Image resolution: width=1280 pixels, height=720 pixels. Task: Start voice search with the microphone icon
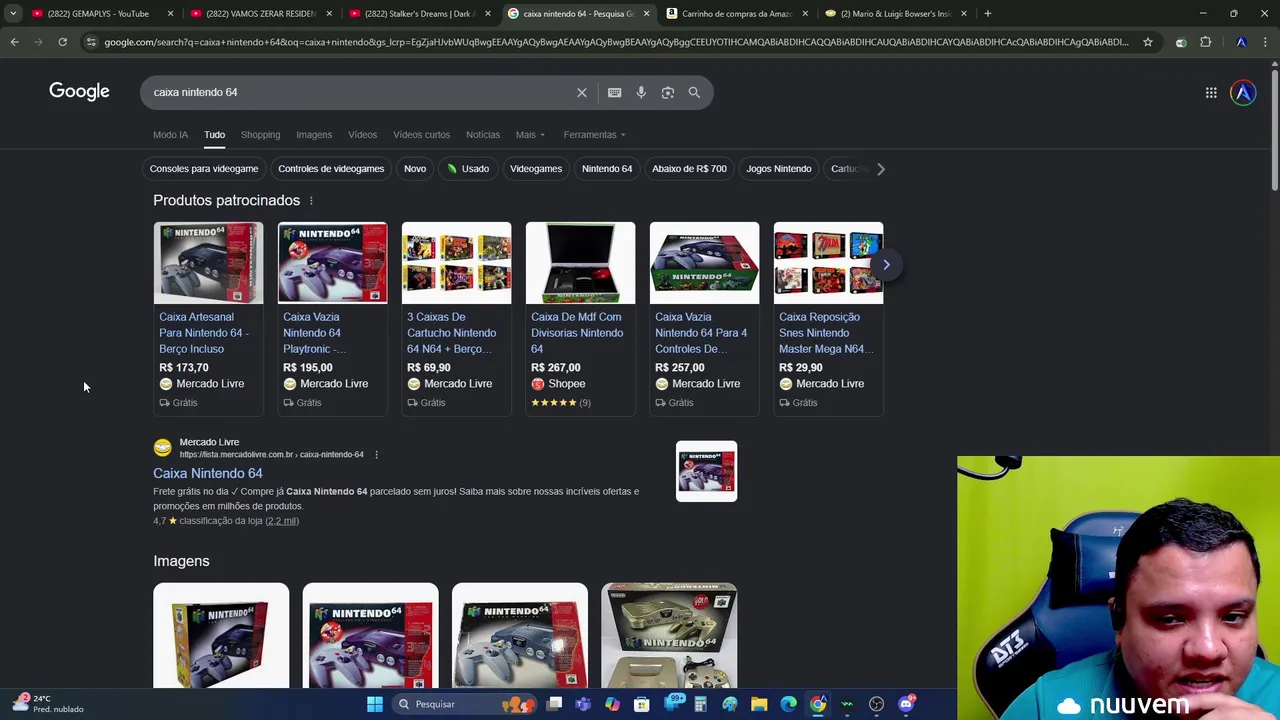pyautogui.click(x=641, y=92)
